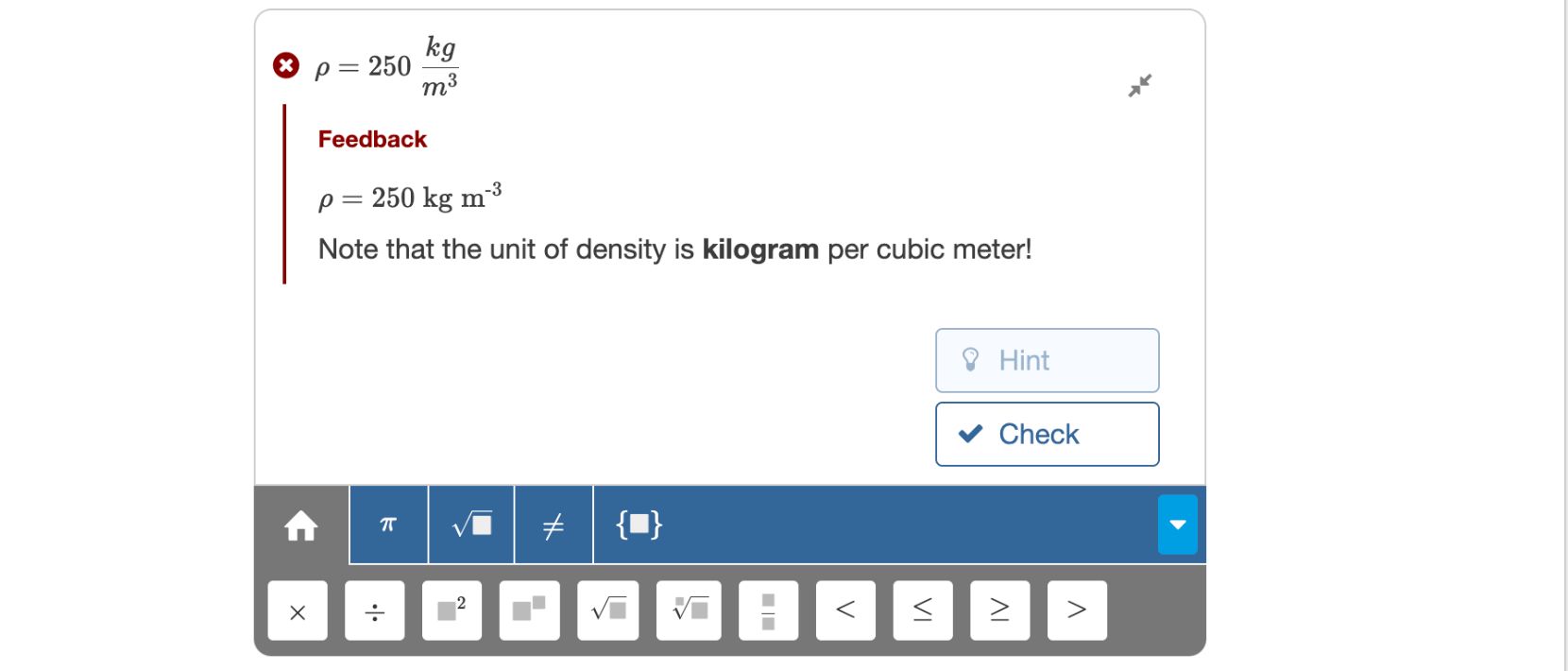Viewport: 1568px width, 671px height.
Task: Insert curly braces around expression
Action: coord(639,525)
